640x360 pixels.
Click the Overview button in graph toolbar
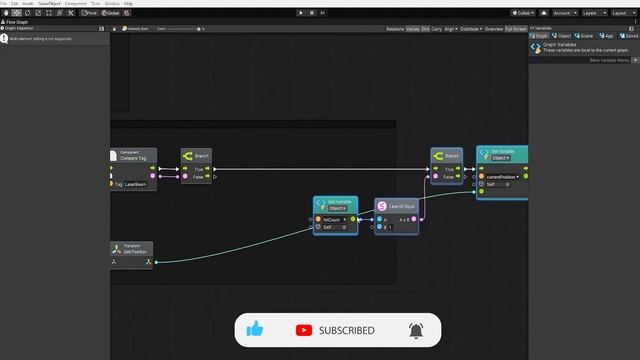coord(493,29)
